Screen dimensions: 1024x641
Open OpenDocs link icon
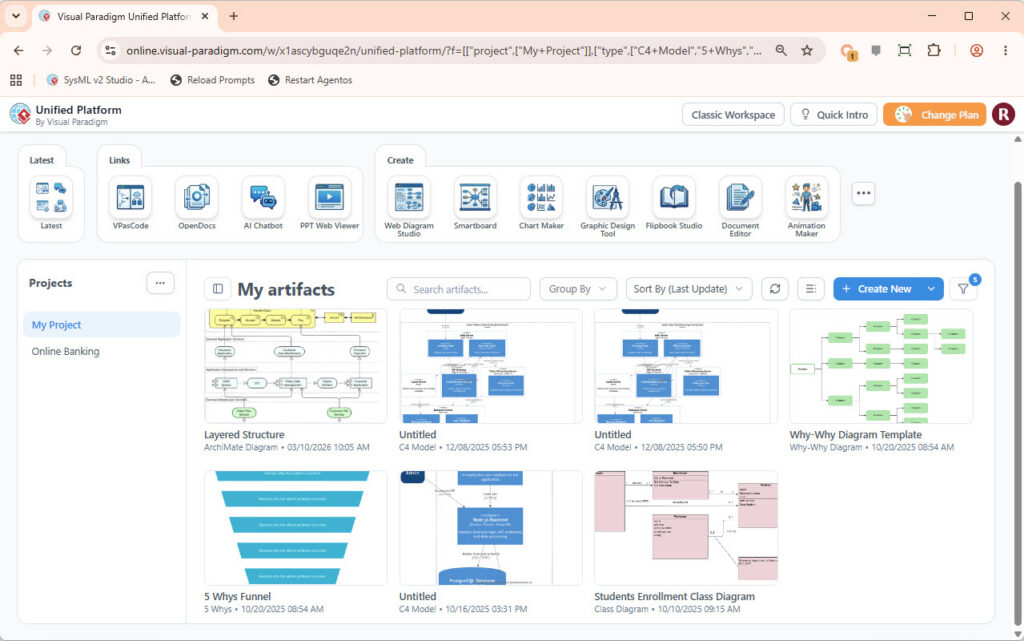point(197,197)
